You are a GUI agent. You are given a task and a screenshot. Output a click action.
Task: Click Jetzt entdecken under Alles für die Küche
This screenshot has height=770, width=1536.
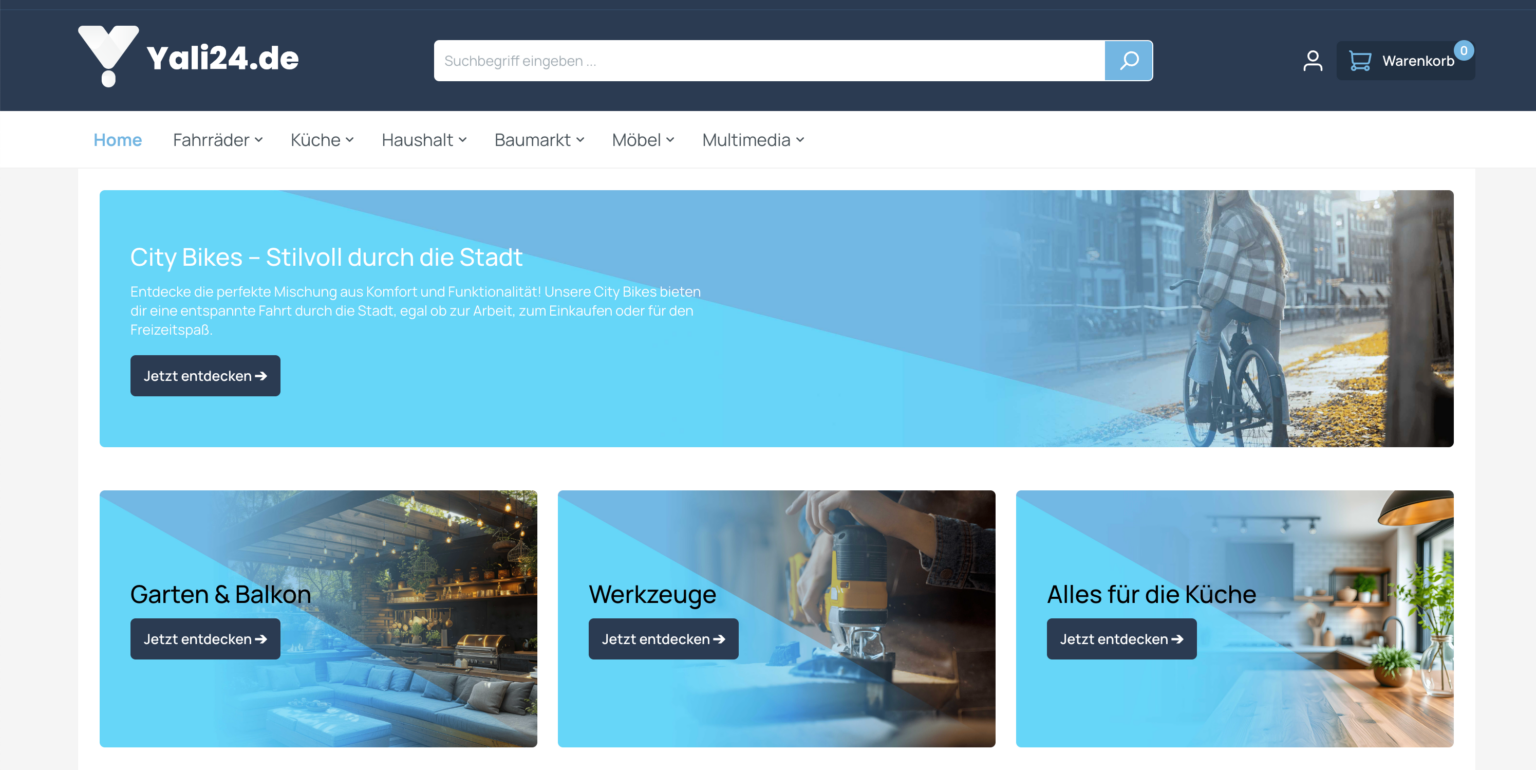pos(1121,639)
